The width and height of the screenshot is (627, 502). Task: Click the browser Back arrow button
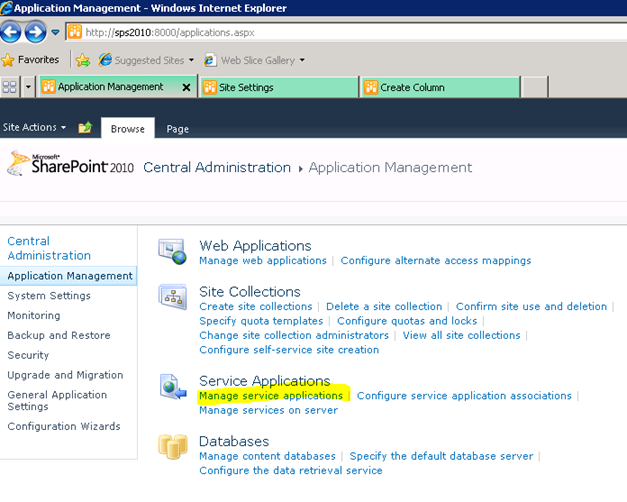click(10, 32)
